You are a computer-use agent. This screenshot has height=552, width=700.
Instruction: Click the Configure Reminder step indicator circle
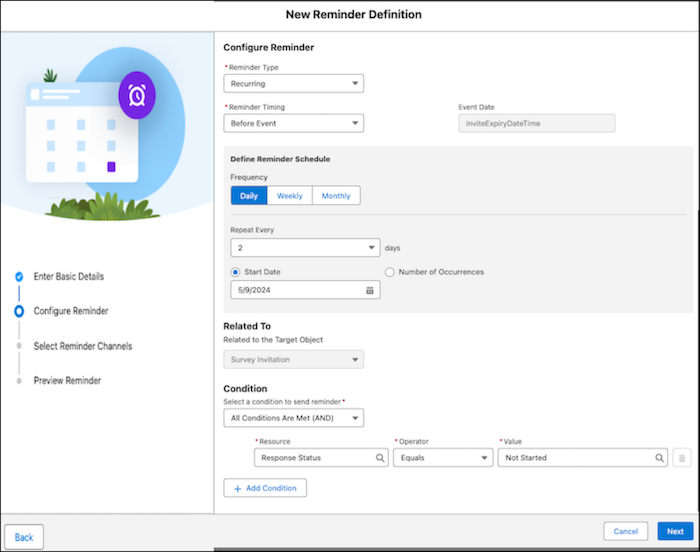(x=18, y=311)
